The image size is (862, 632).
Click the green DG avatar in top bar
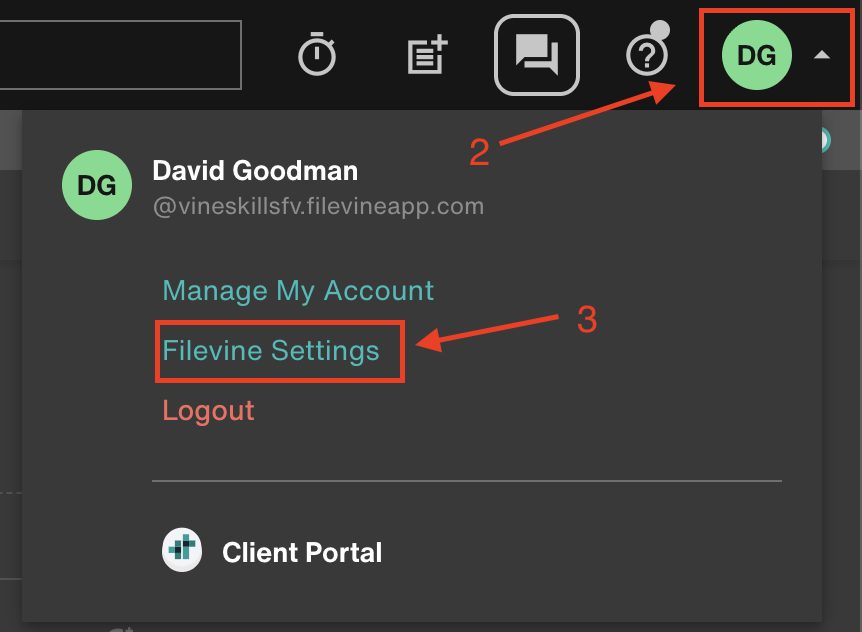point(756,55)
